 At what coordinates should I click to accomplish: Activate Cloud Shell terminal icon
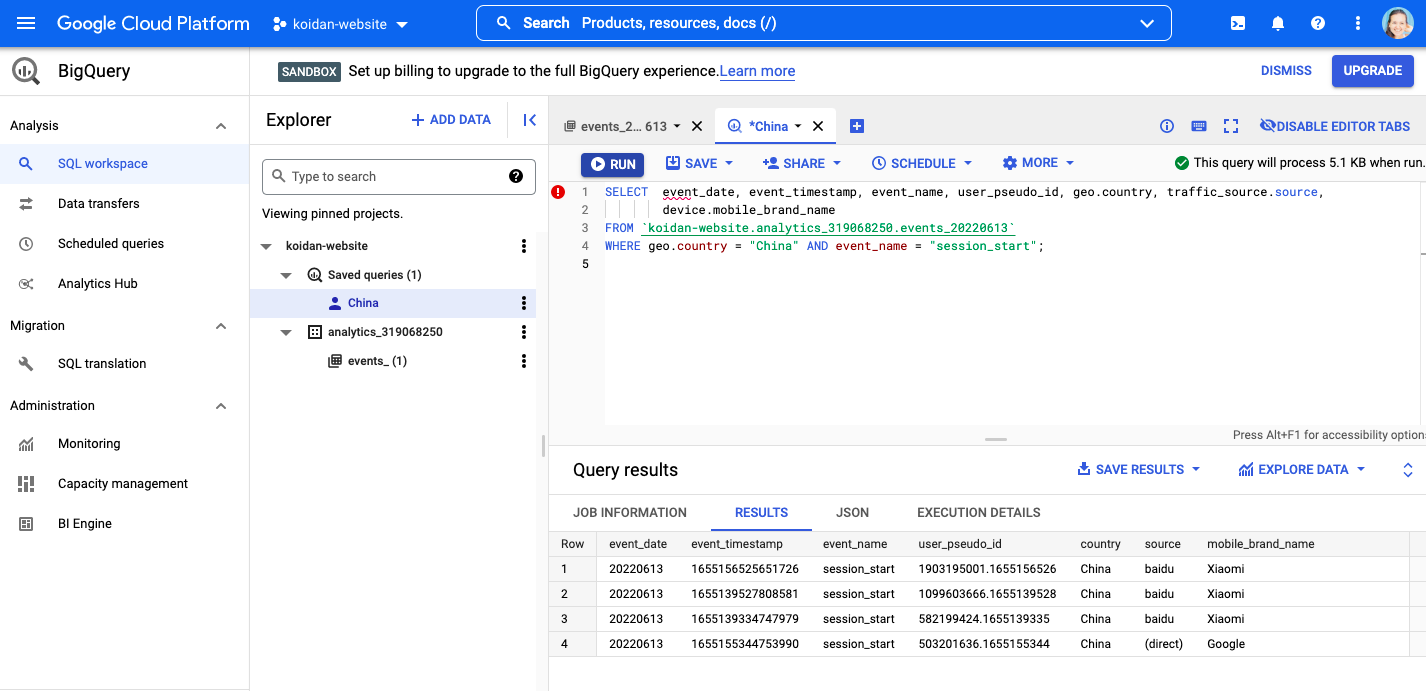click(1238, 23)
